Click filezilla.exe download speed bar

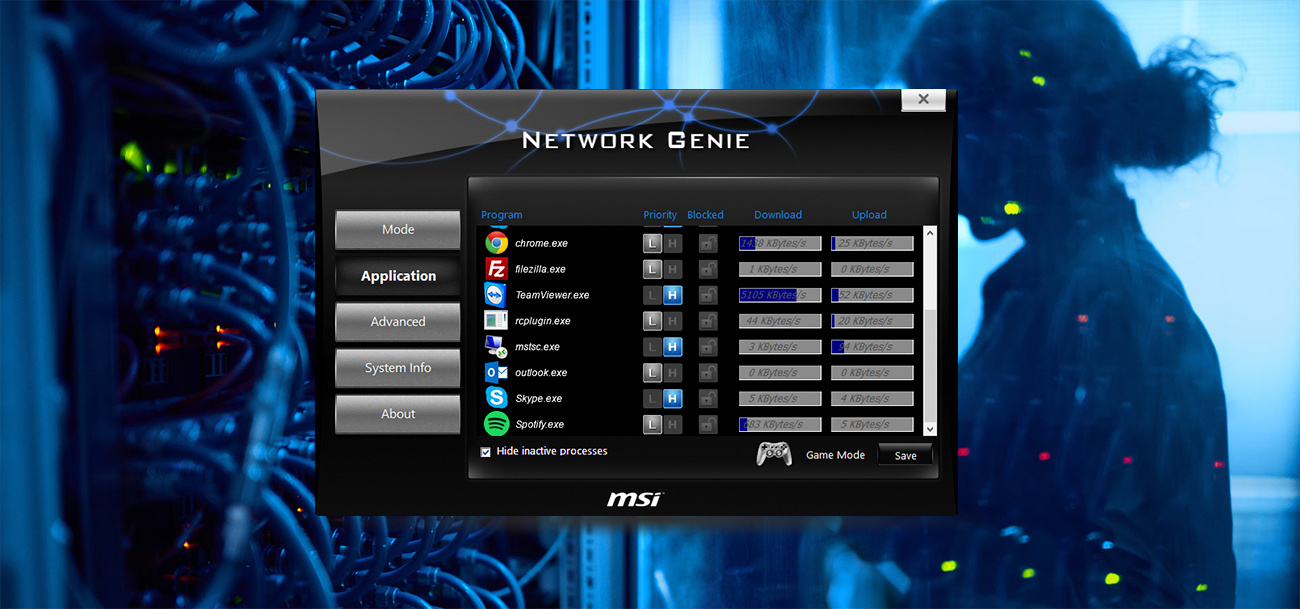click(x=780, y=269)
